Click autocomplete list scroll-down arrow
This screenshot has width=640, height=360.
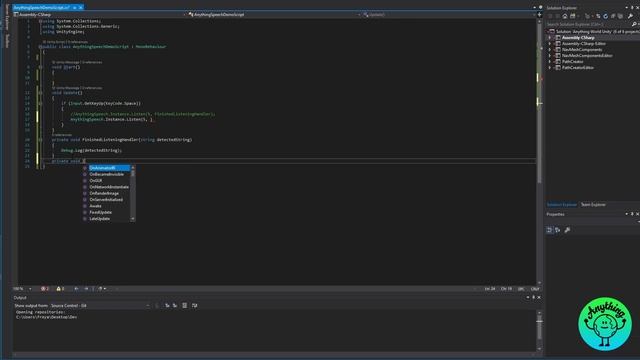pos(133,219)
